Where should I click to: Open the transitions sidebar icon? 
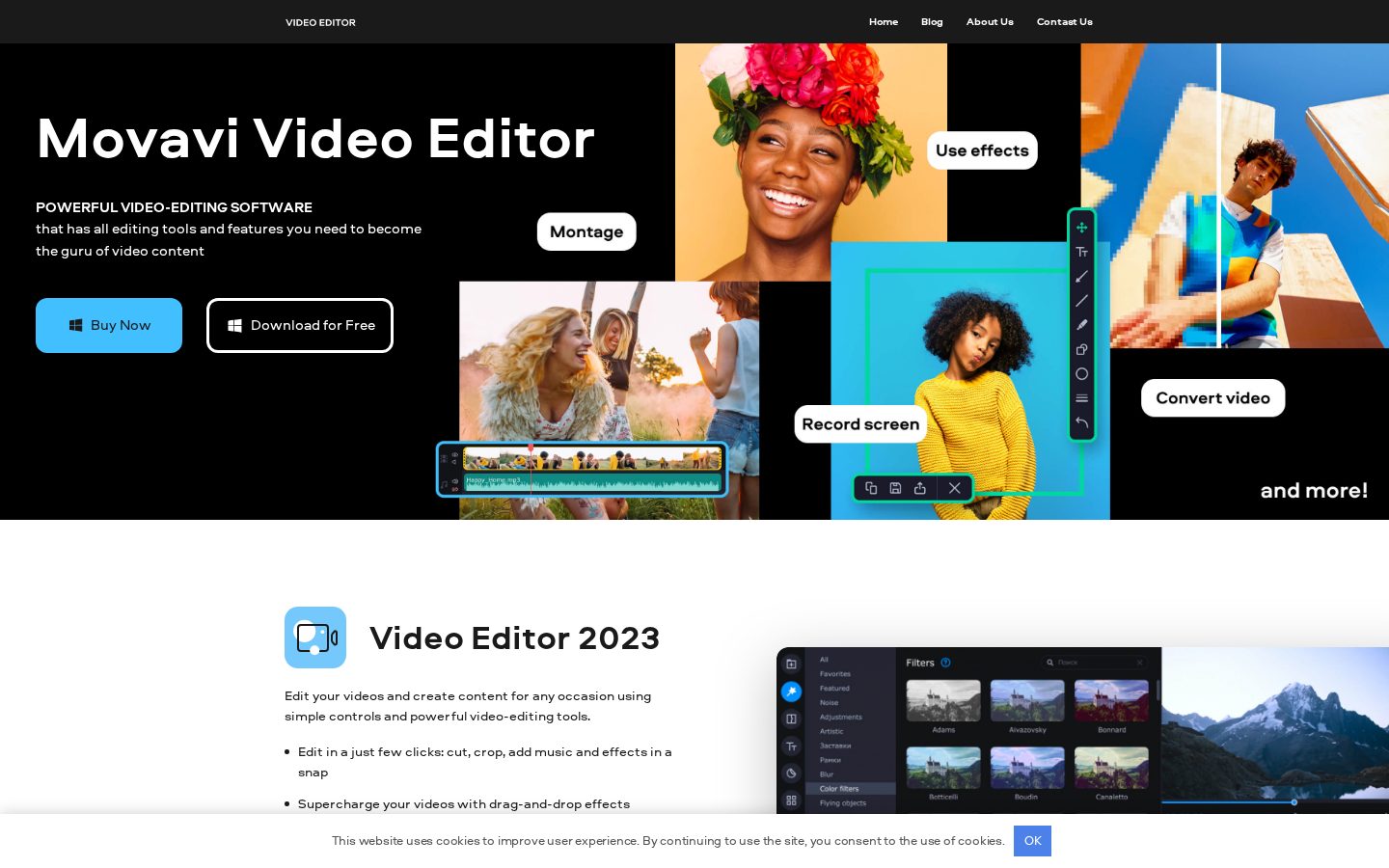(791, 719)
